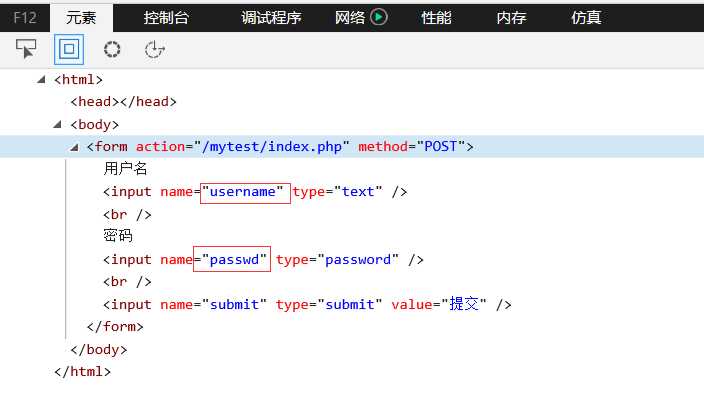
Task: Click the method attribute name in form
Action: [x=383, y=146]
